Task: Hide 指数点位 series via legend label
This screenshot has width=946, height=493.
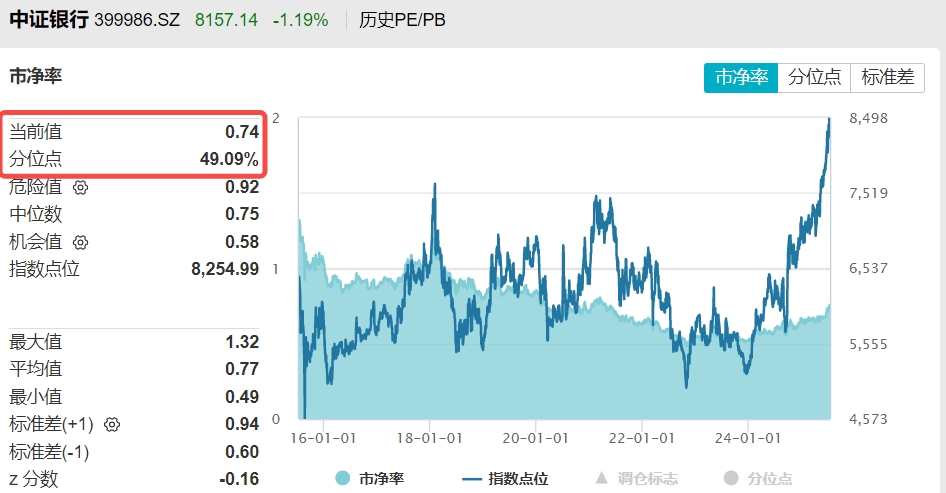Action: click(518, 479)
